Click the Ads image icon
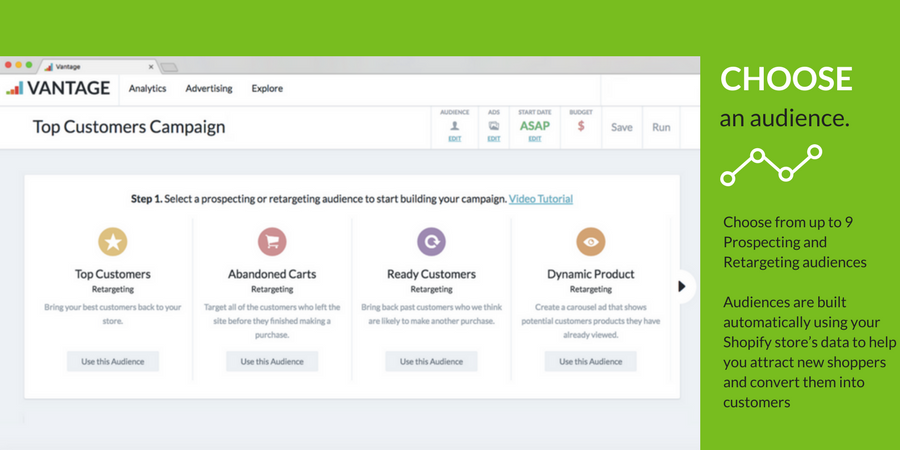 coord(494,126)
